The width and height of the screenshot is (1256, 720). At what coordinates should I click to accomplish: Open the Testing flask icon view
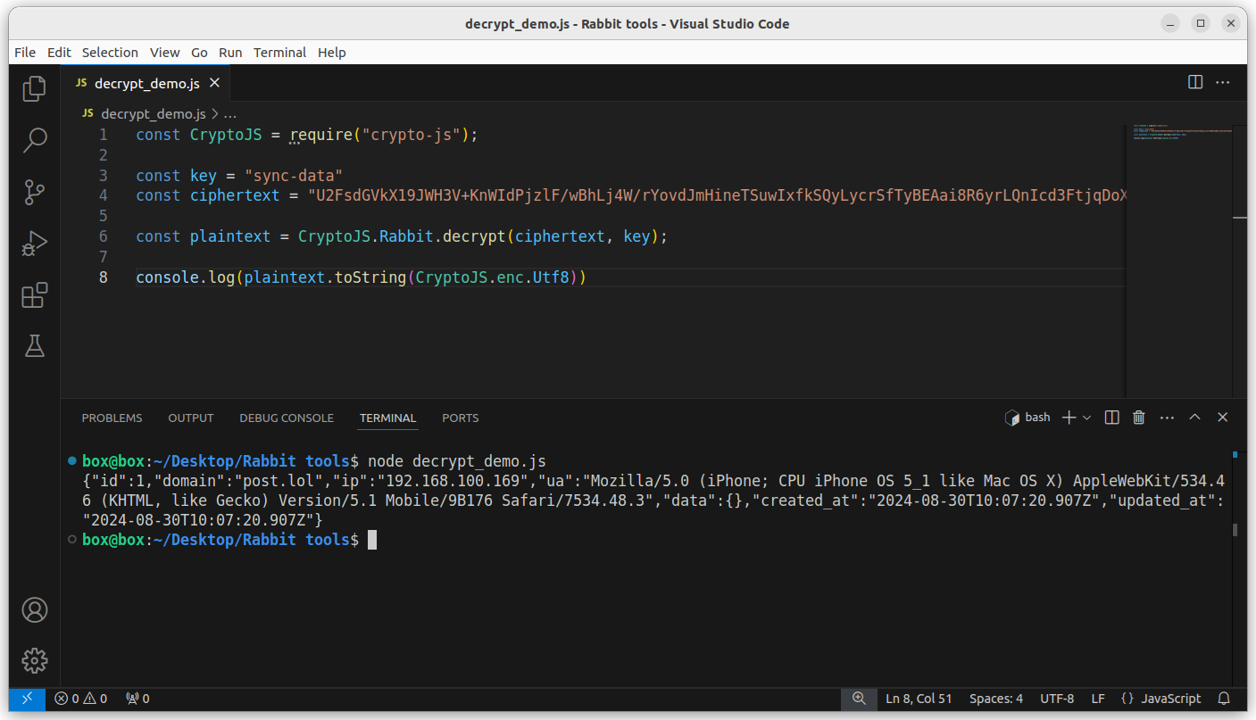point(35,346)
